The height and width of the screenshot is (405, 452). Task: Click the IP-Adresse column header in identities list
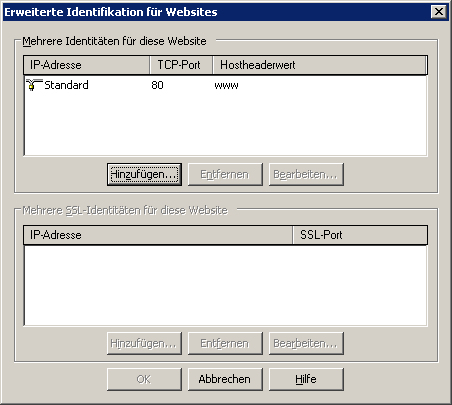coord(87,65)
